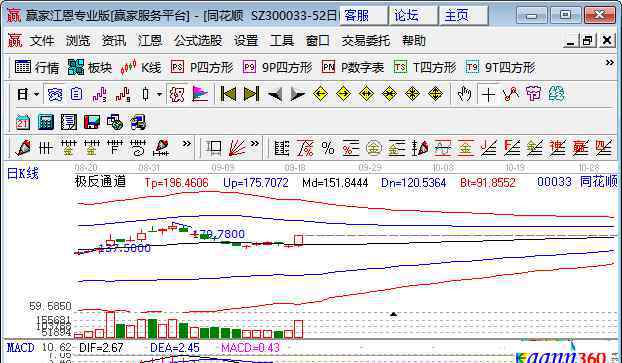The height and width of the screenshot is (363, 622).
Task: Click the percent % tool icon
Action: click(328, 148)
